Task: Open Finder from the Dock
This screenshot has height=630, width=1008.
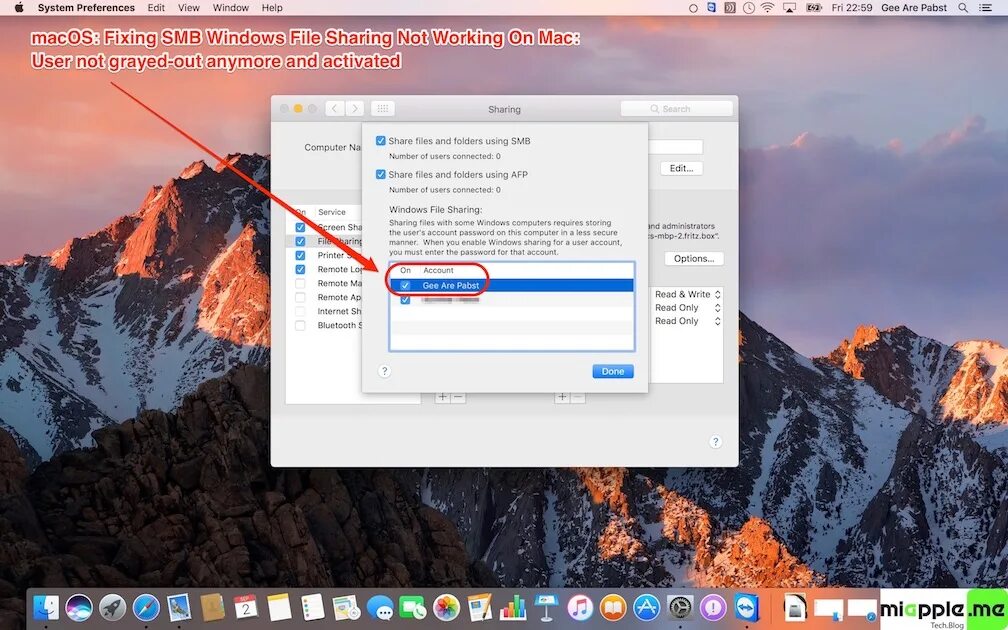Action: pos(46,608)
